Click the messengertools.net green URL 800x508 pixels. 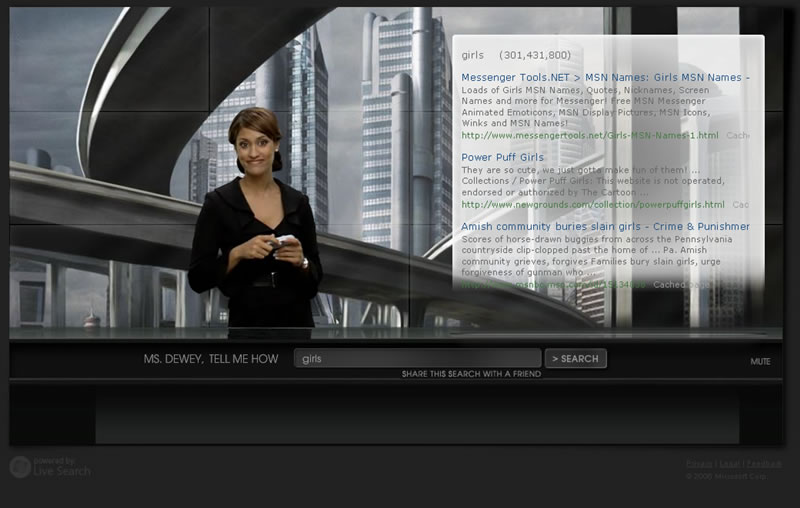(590, 135)
